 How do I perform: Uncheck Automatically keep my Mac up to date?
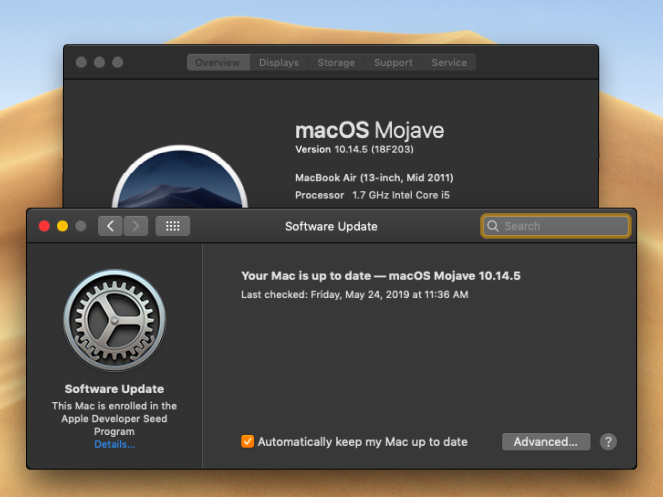point(247,442)
